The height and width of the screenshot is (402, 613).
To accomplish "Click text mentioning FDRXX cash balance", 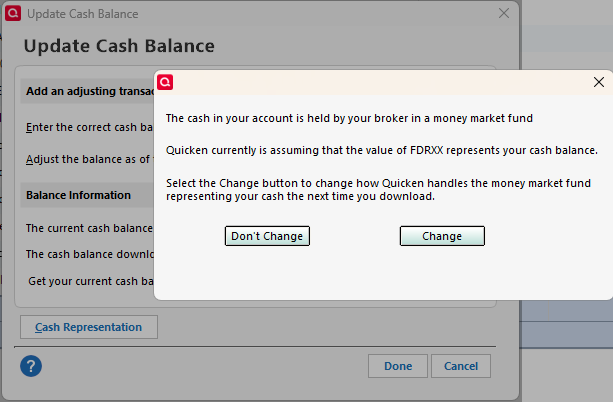I will [382, 150].
